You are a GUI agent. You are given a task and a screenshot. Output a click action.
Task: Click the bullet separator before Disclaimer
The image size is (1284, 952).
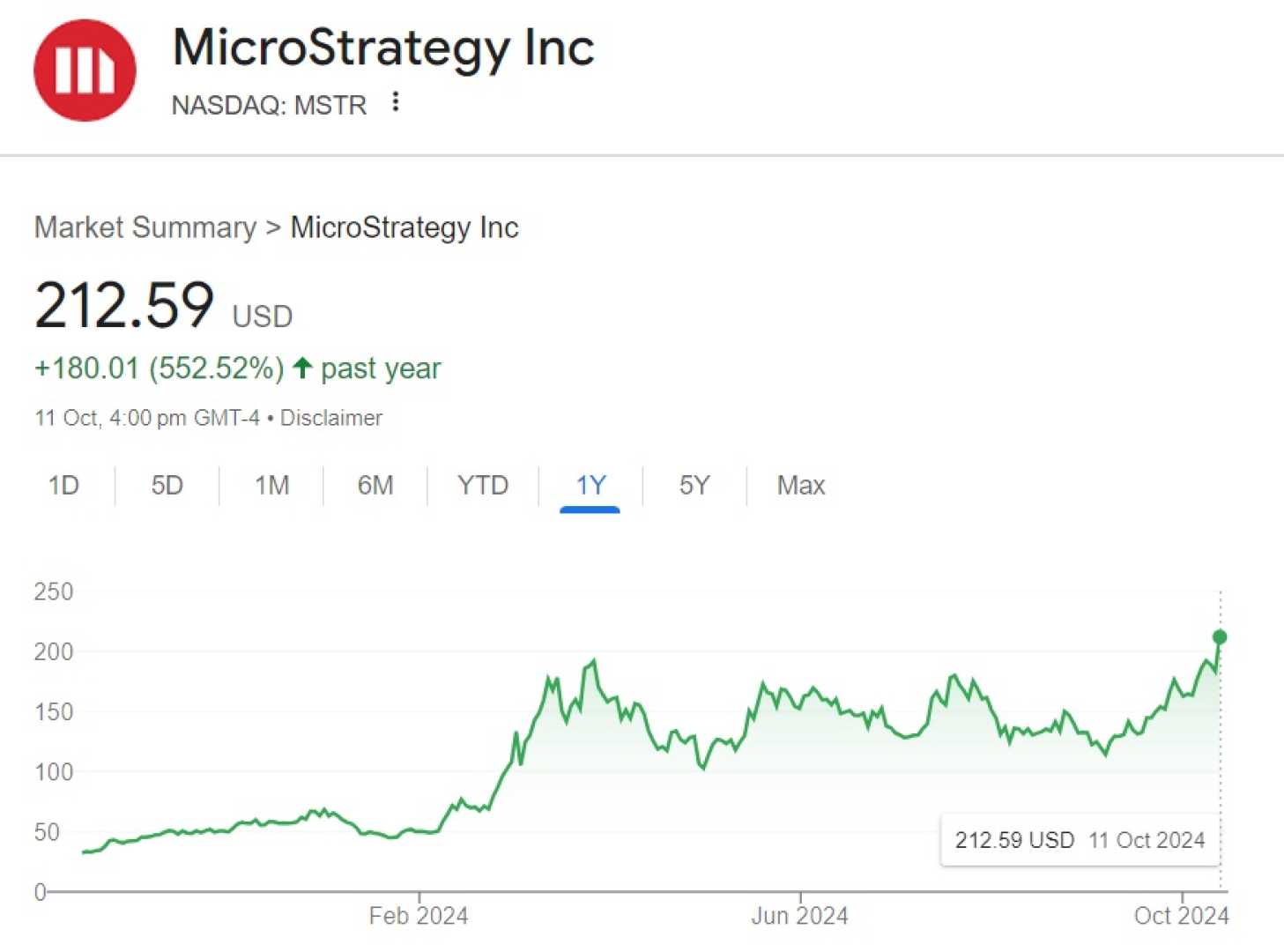tap(272, 418)
